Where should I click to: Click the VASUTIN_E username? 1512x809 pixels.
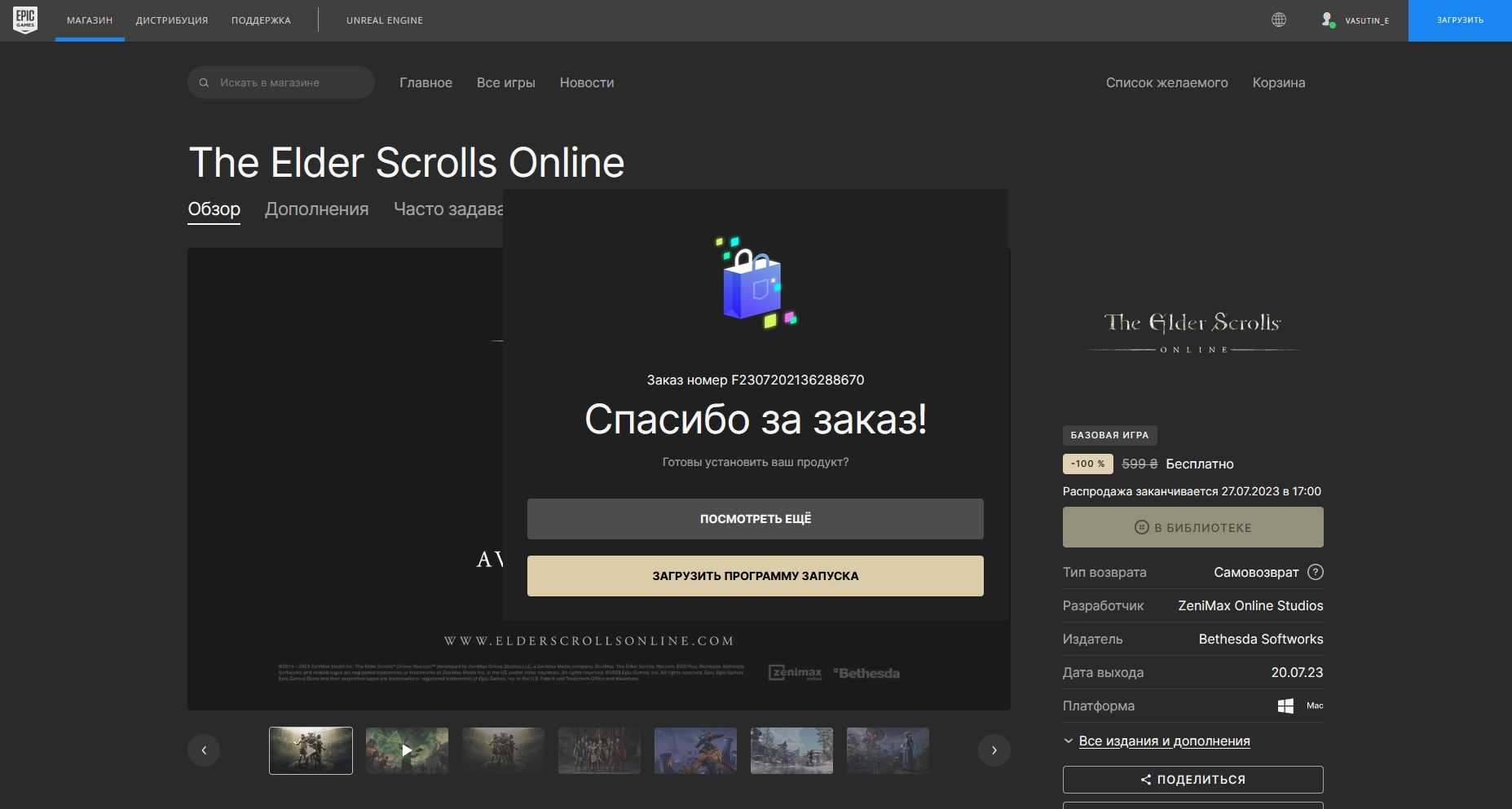(1367, 20)
